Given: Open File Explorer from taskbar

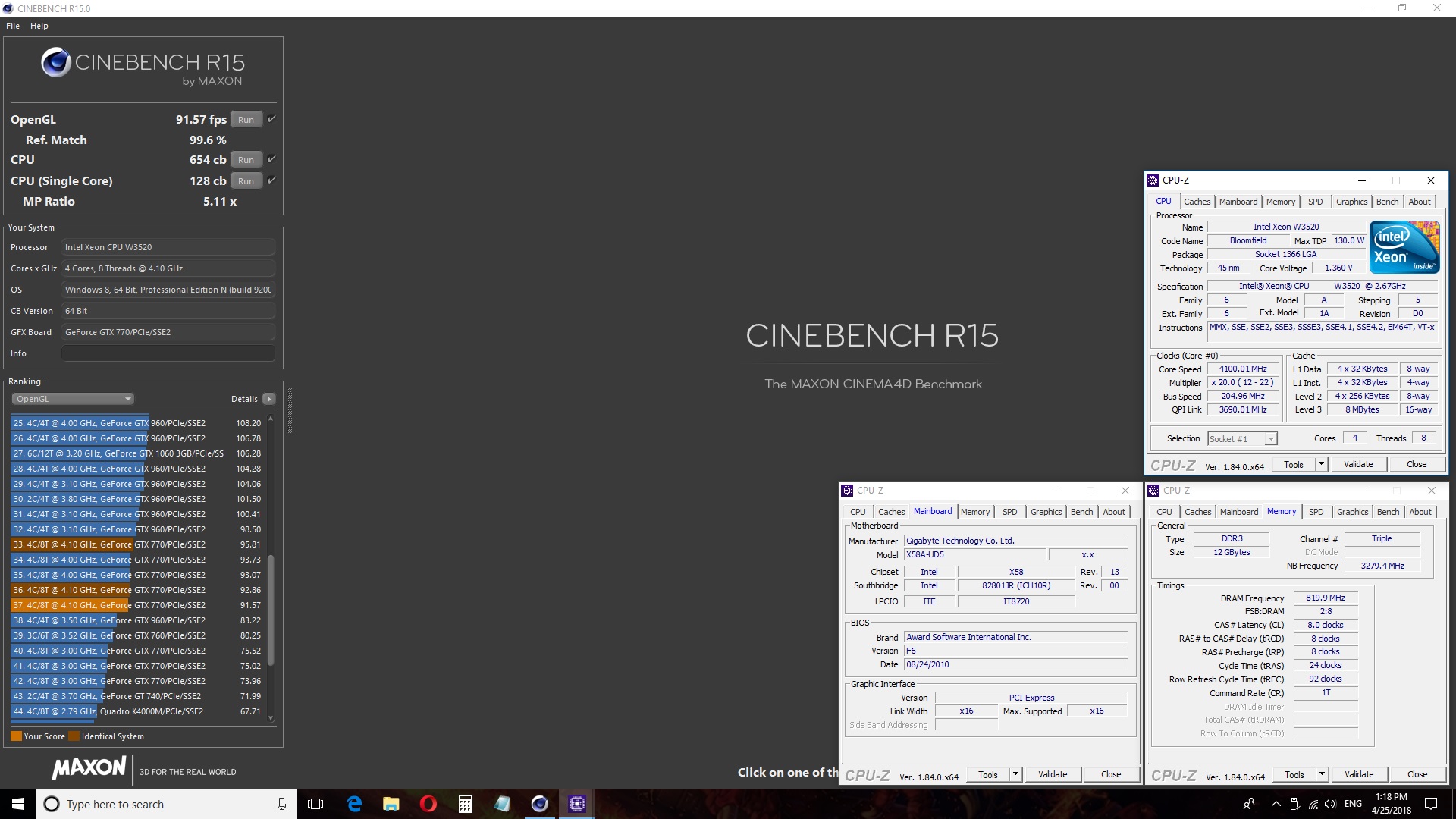Looking at the screenshot, I should [x=391, y=804].
